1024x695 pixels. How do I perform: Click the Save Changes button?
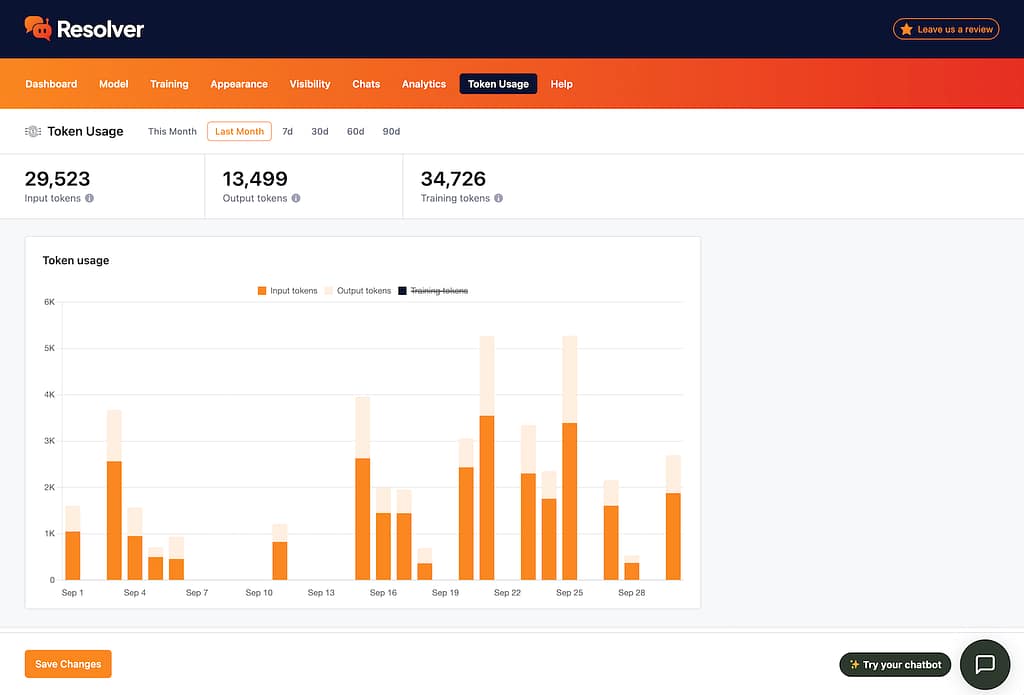[x=68, y=664]
